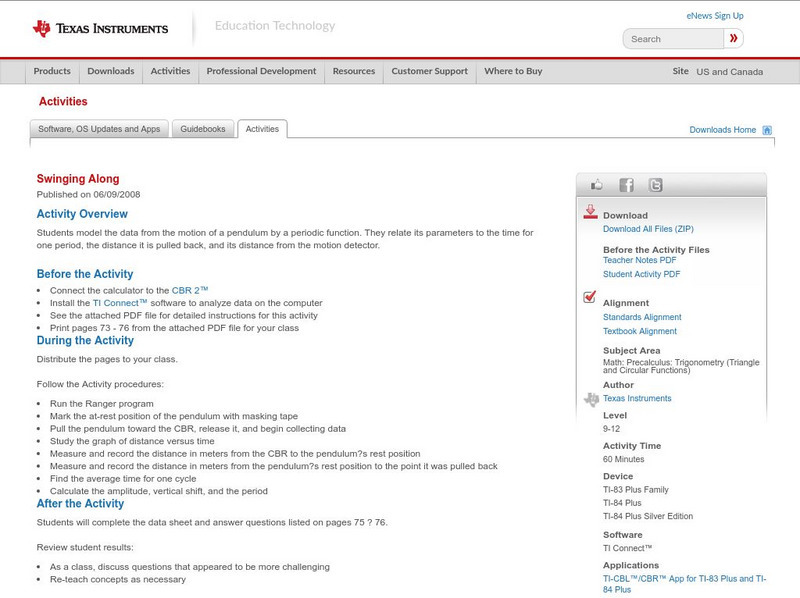
Task: Click the After the Activity heading
Action: pyautogui.click(x=80, y=504)
